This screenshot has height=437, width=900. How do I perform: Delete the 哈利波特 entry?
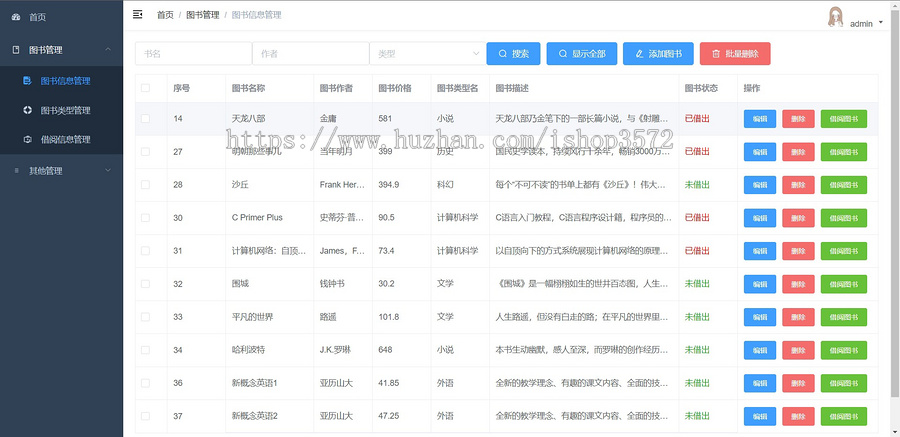[798, 350]
